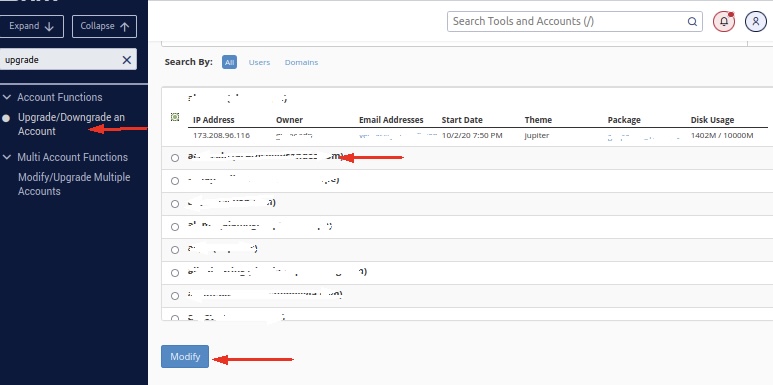773x385 pixels.
Task: Switch Search By to Users
Action: pos(259,62)
